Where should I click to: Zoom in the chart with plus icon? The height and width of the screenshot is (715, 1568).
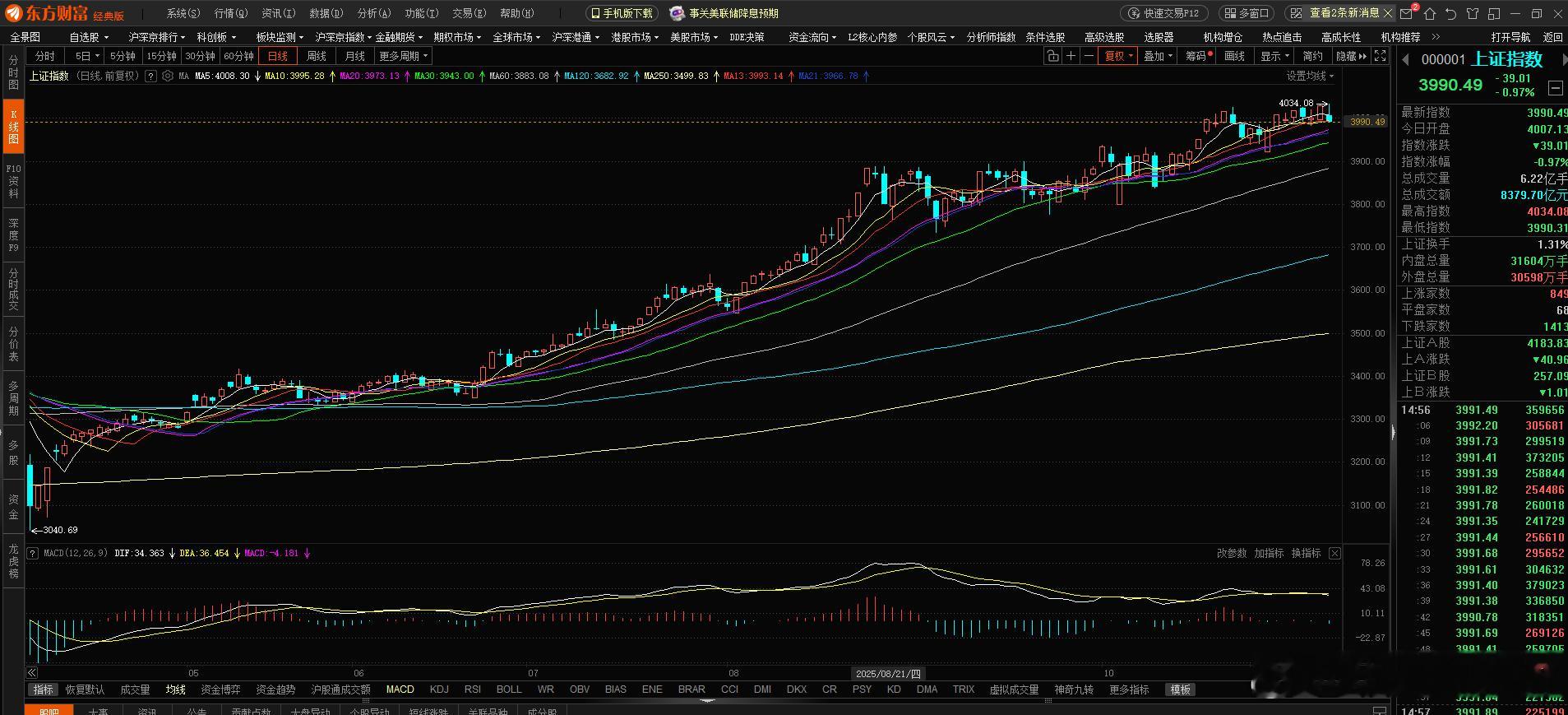tap(1071, 56)
